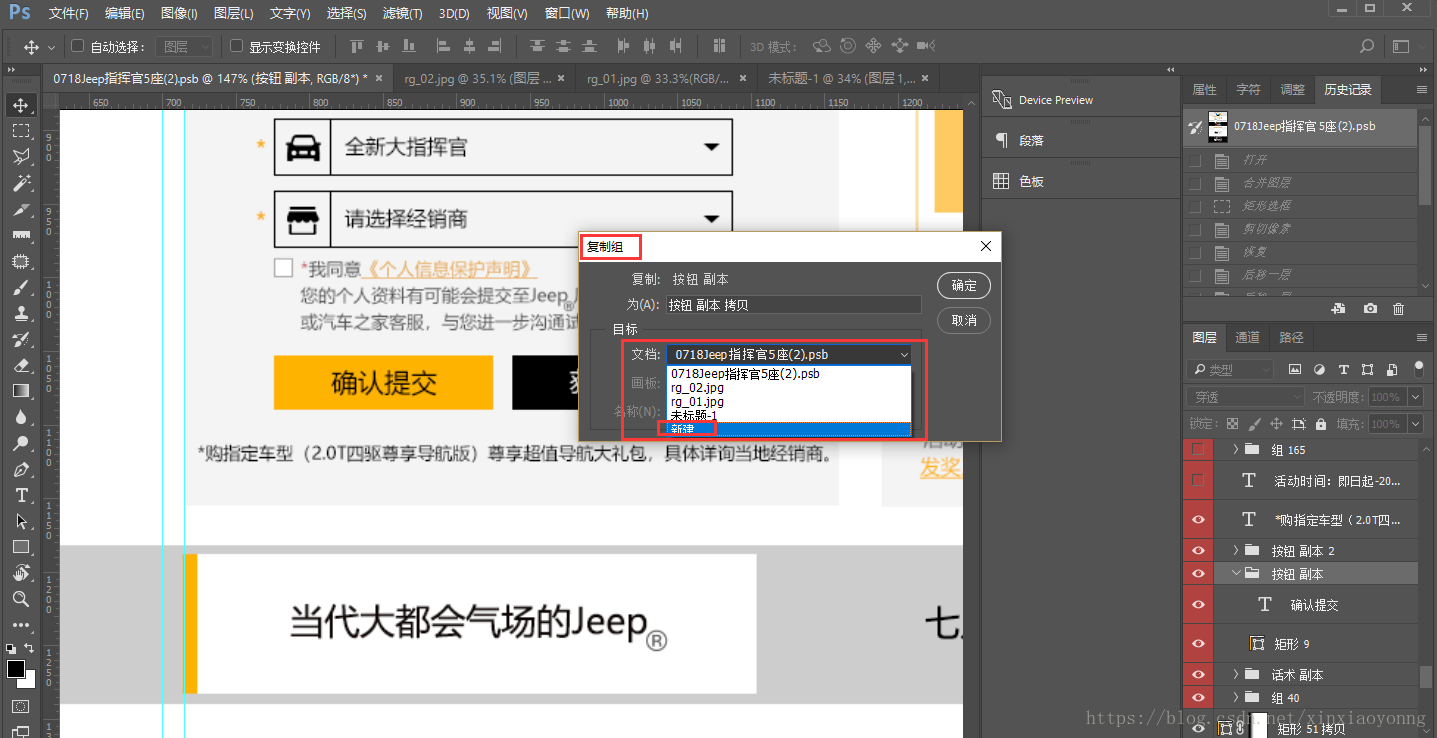Click 取消 in the 复制组 dialog
Image resolution: width=1437 pixels, height=738 pixels.
point(964,320)
